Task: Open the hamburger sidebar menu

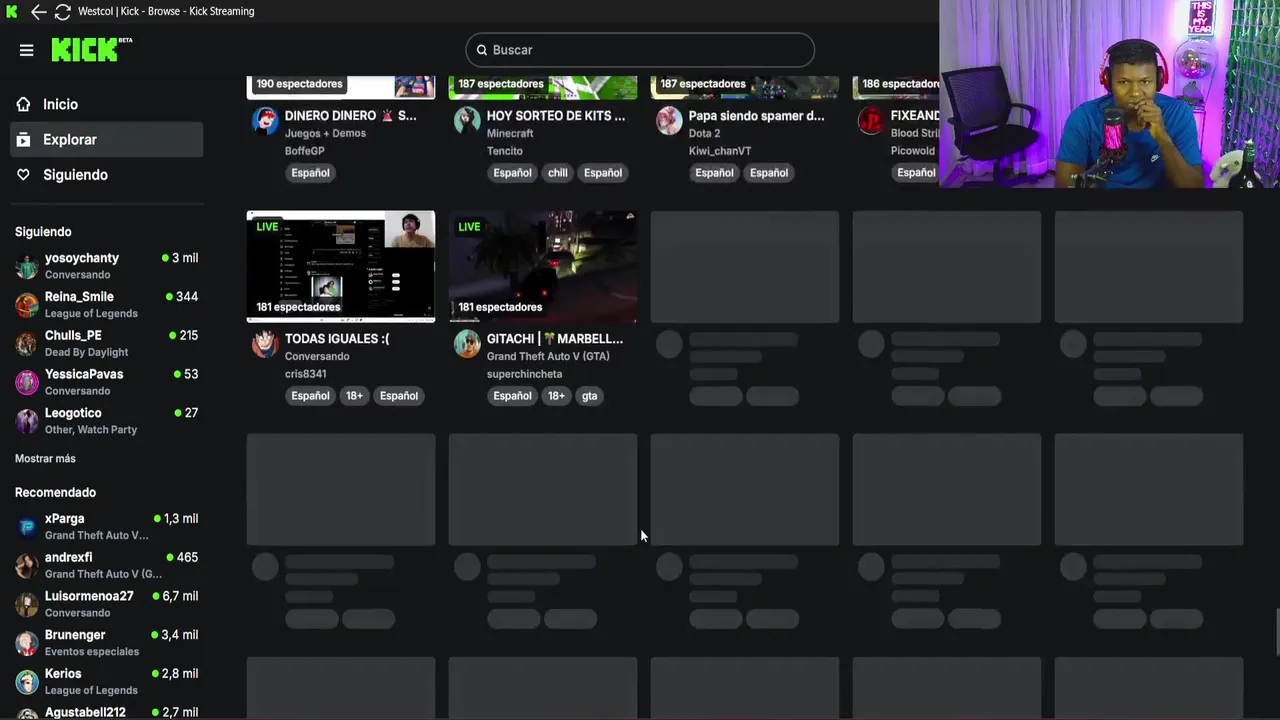Action: pos(27,50)
